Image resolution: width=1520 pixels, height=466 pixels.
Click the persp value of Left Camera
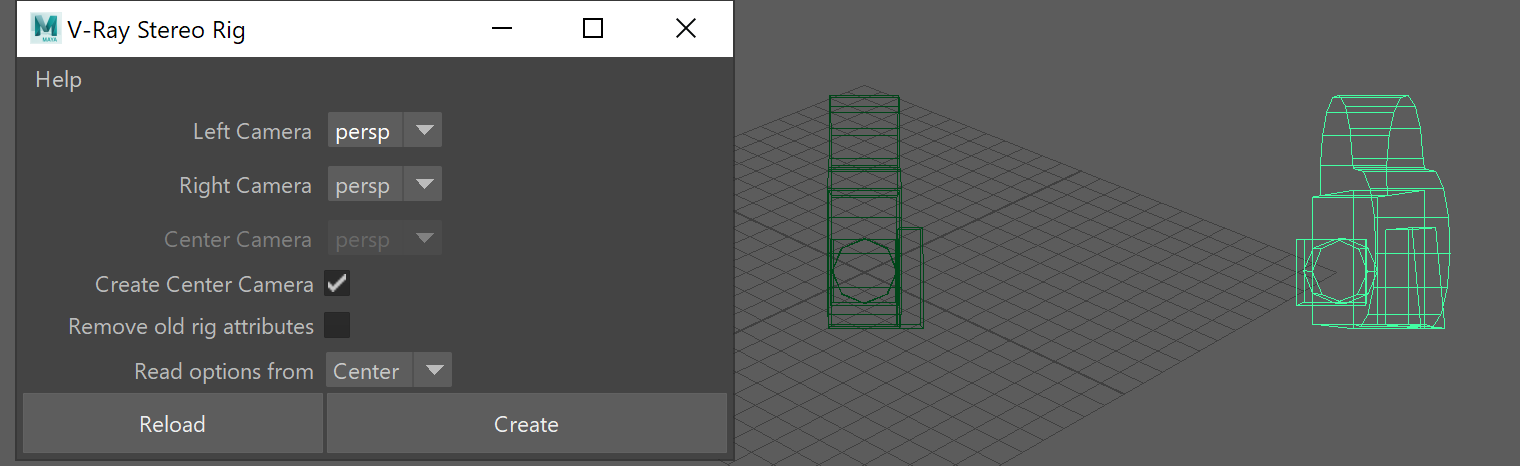tap(365, 131)
